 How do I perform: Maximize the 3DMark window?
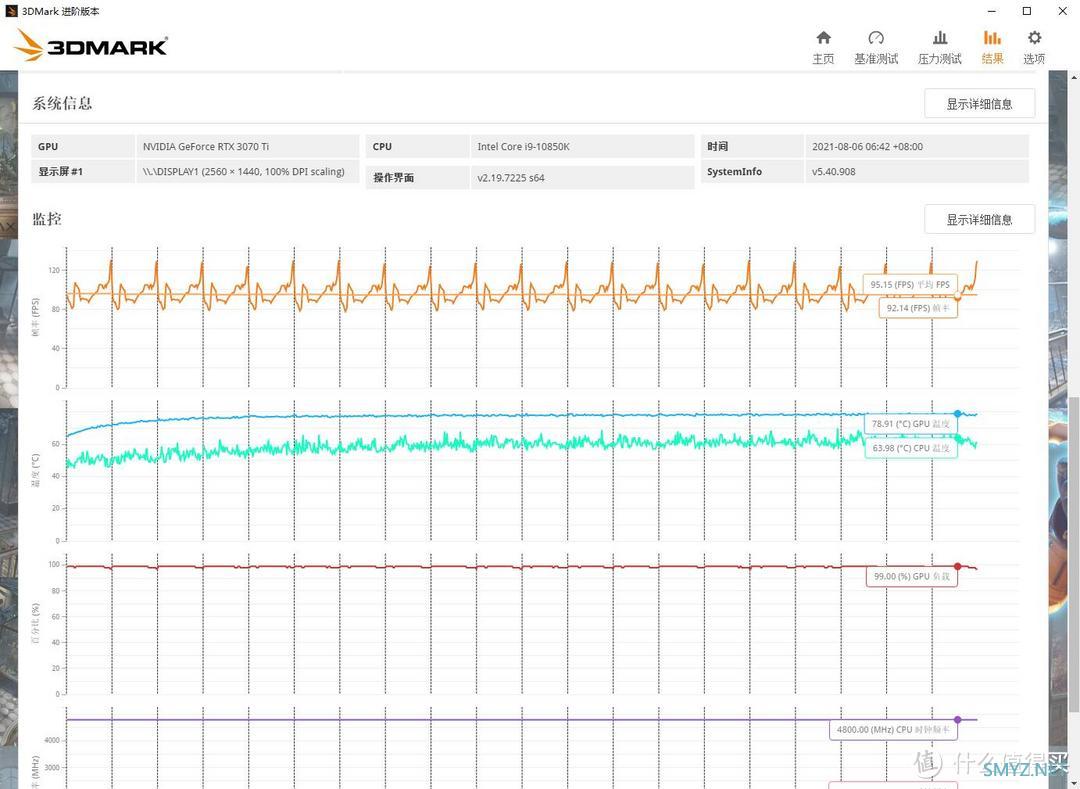click(1027, 11)
